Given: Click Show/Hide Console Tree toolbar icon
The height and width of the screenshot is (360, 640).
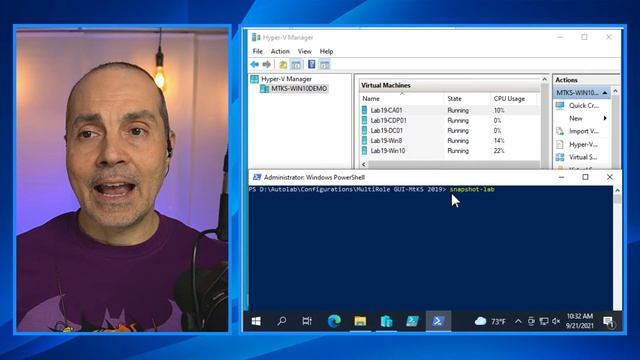Looking at the screenshot, I should 296,64.
